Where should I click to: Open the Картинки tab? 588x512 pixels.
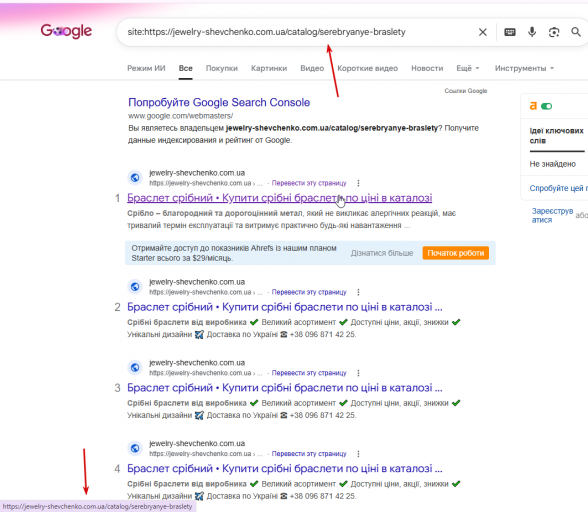(269, 68)
